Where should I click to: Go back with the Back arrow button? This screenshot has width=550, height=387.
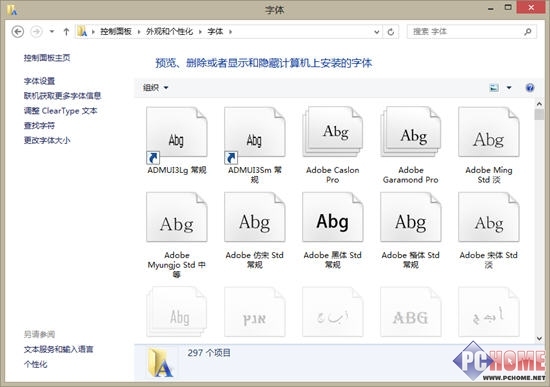coord(18,32)
